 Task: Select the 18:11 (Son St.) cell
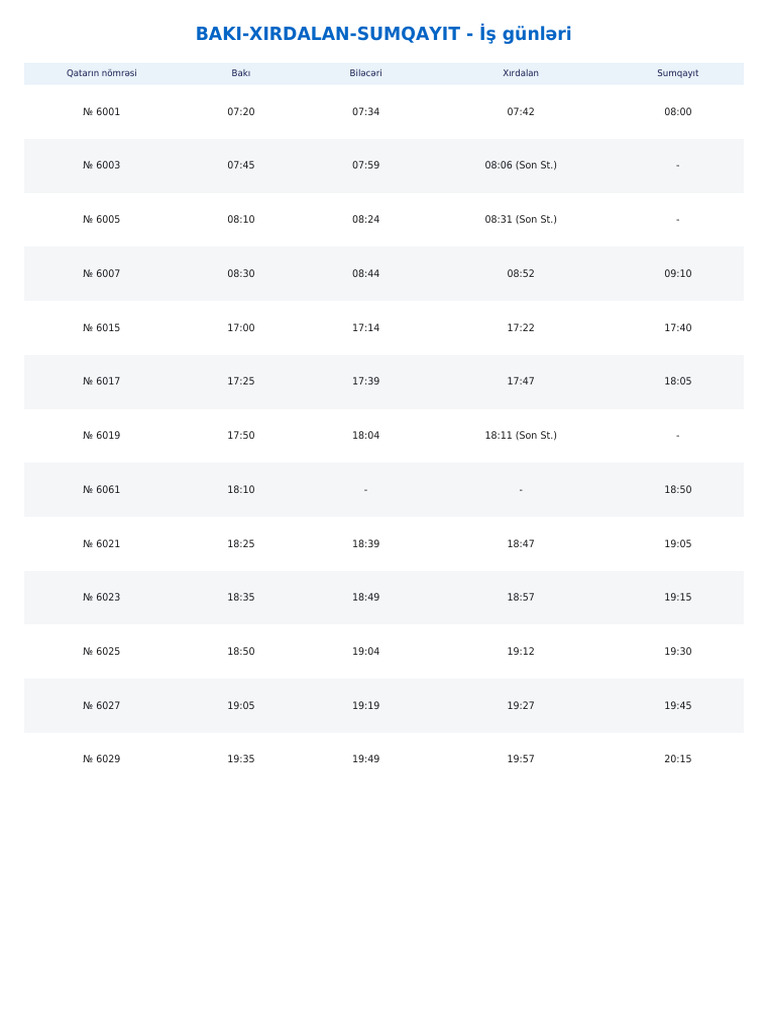pyautogui.click(x=520, y=436)
